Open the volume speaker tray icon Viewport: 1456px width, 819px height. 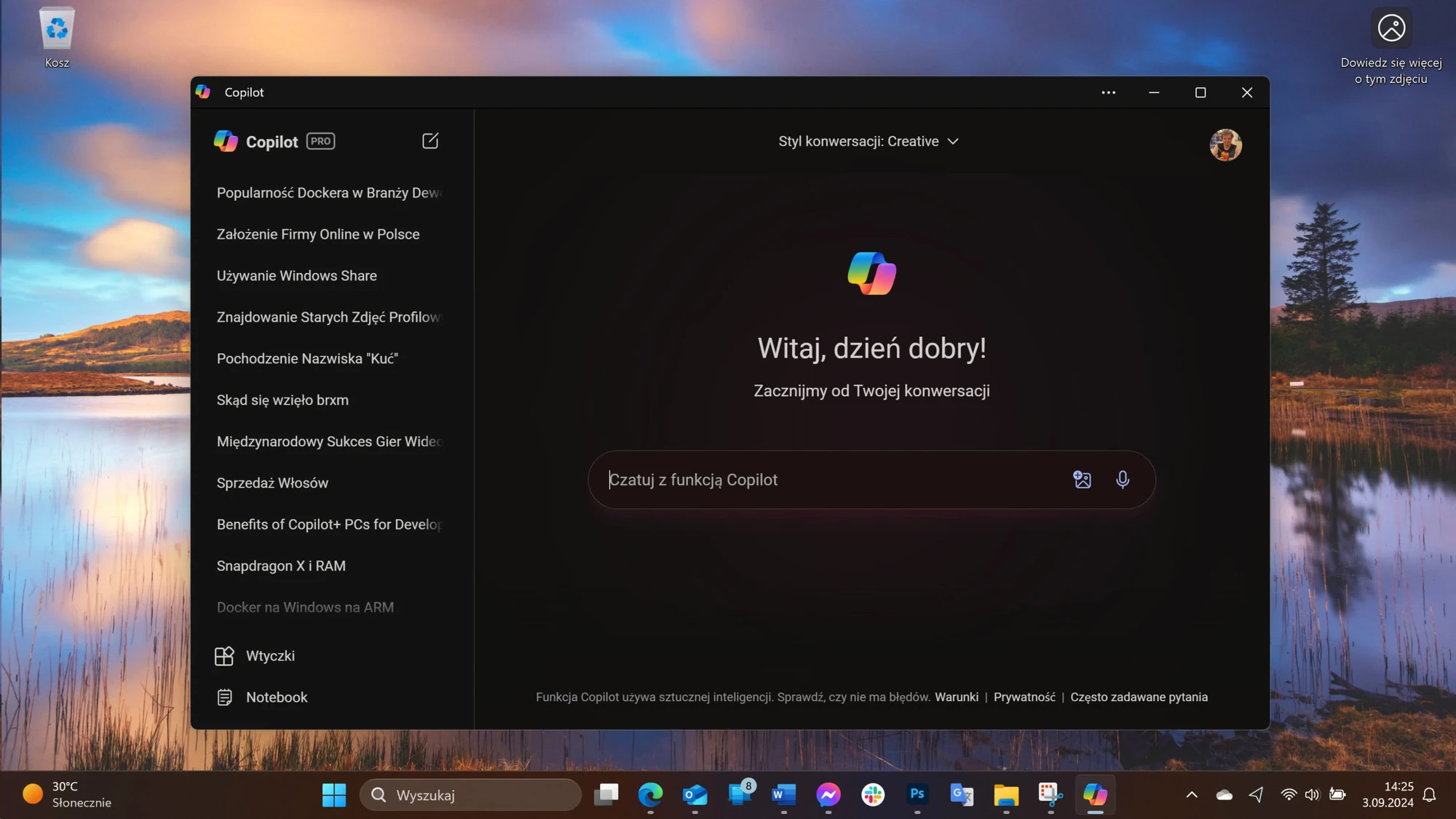[1312, 795]
